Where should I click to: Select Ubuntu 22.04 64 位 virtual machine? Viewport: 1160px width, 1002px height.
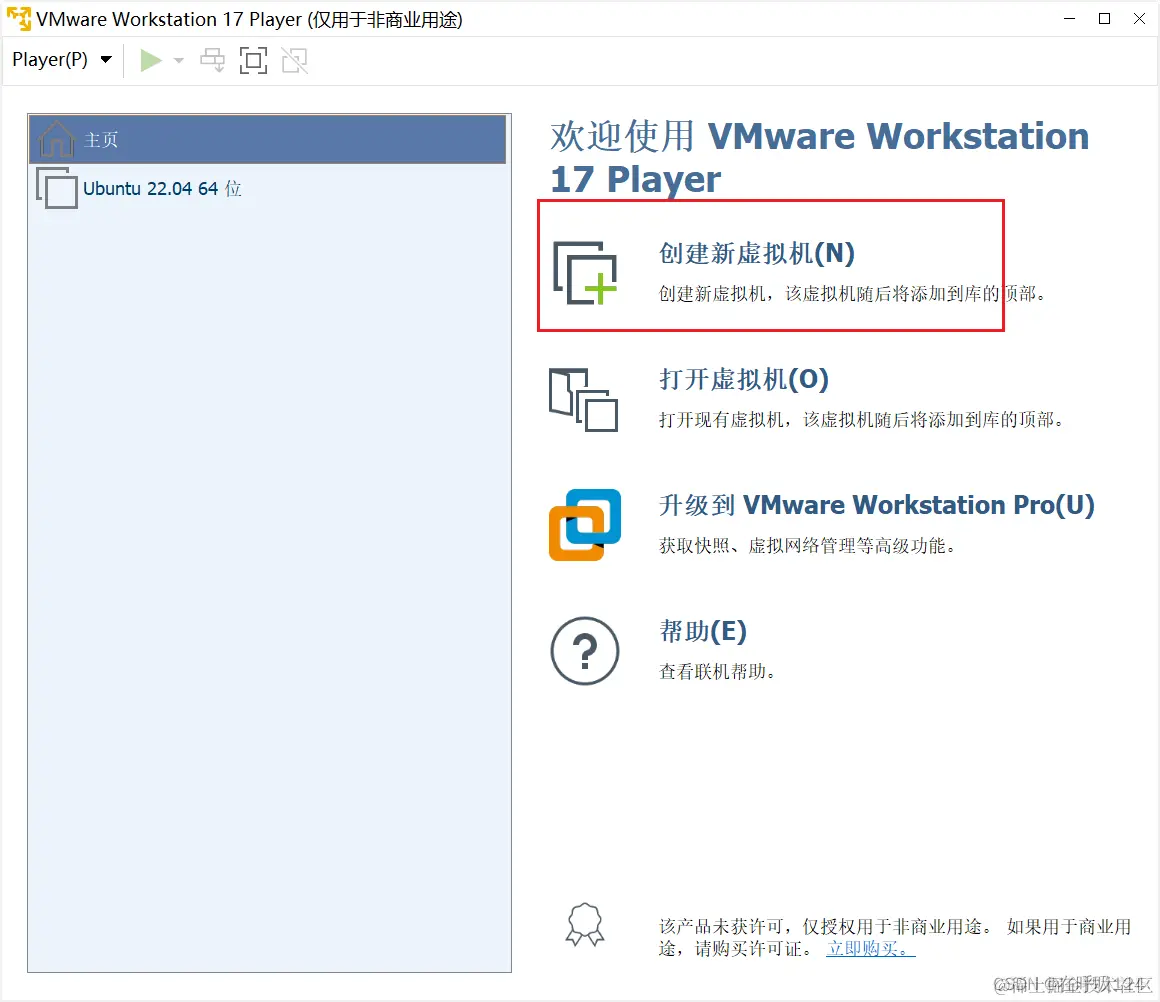(x=267, y=189)
